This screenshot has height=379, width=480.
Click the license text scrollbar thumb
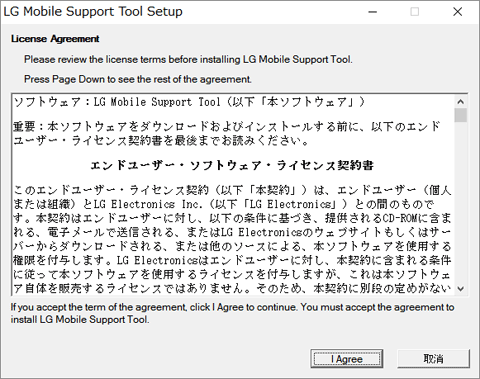[461, 115]
